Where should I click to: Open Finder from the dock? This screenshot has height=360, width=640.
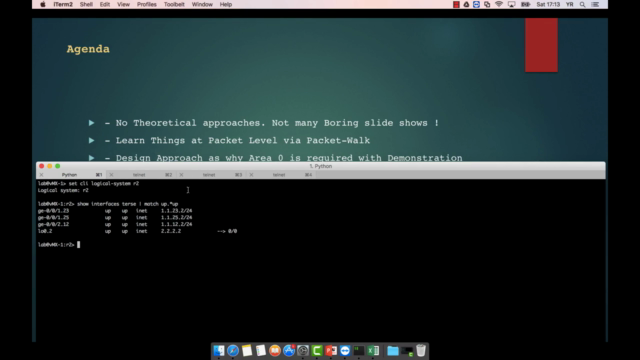tap(219, 351)
